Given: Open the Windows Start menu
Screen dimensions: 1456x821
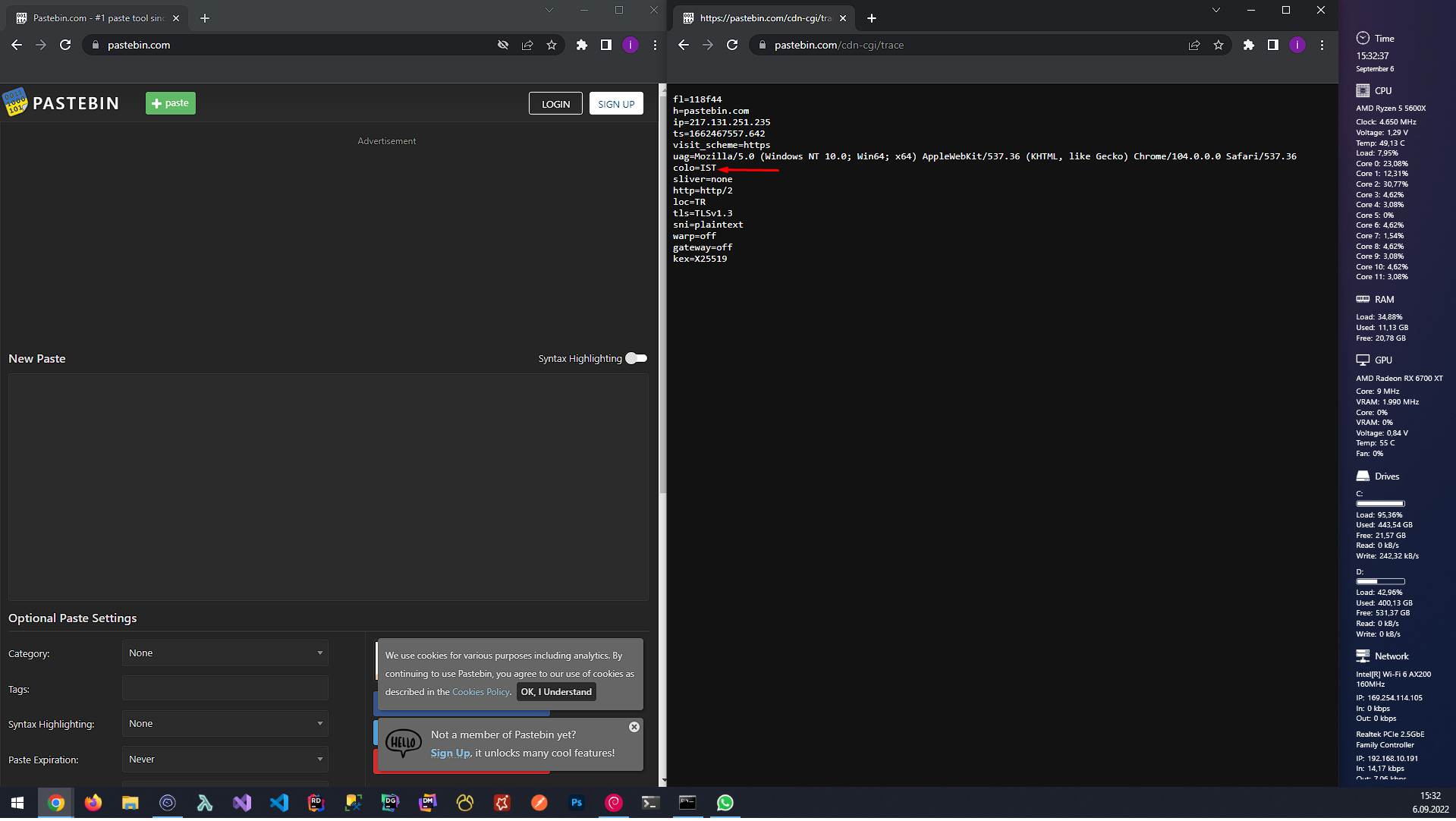Looking at the screenshot, I should [x=18, y=803].
